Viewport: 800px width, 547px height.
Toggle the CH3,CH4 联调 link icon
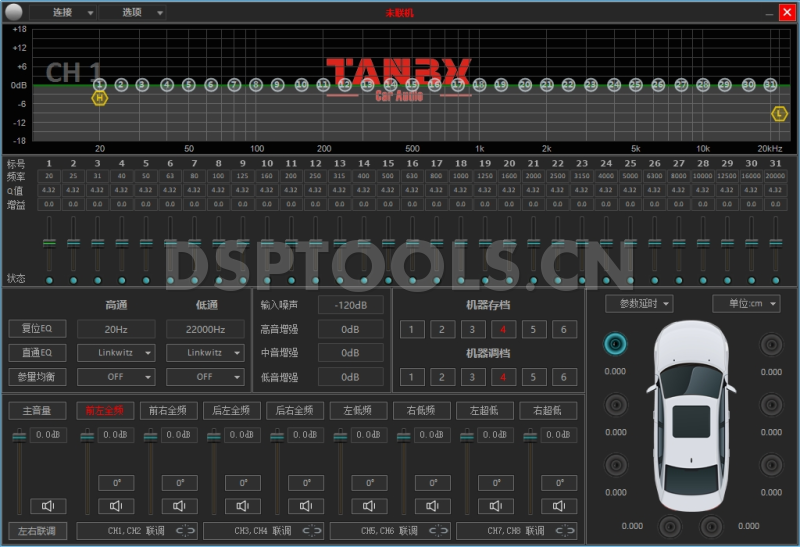click(312, 531)
